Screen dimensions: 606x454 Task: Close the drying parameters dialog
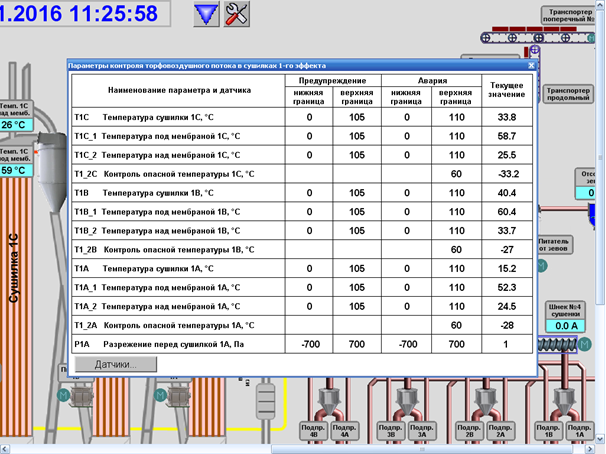(532, 65)
